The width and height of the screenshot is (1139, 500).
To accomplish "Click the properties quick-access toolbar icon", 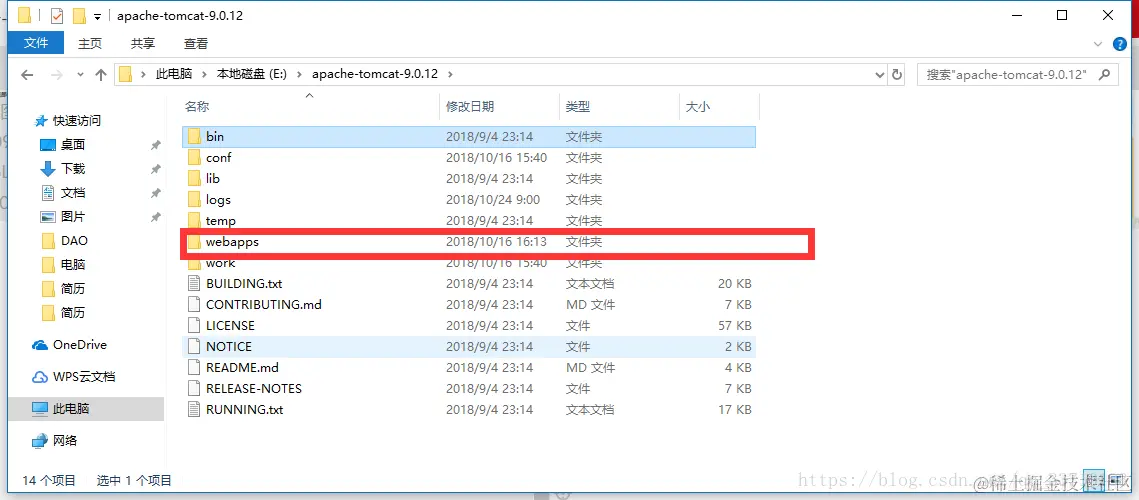I will point(57,16).
